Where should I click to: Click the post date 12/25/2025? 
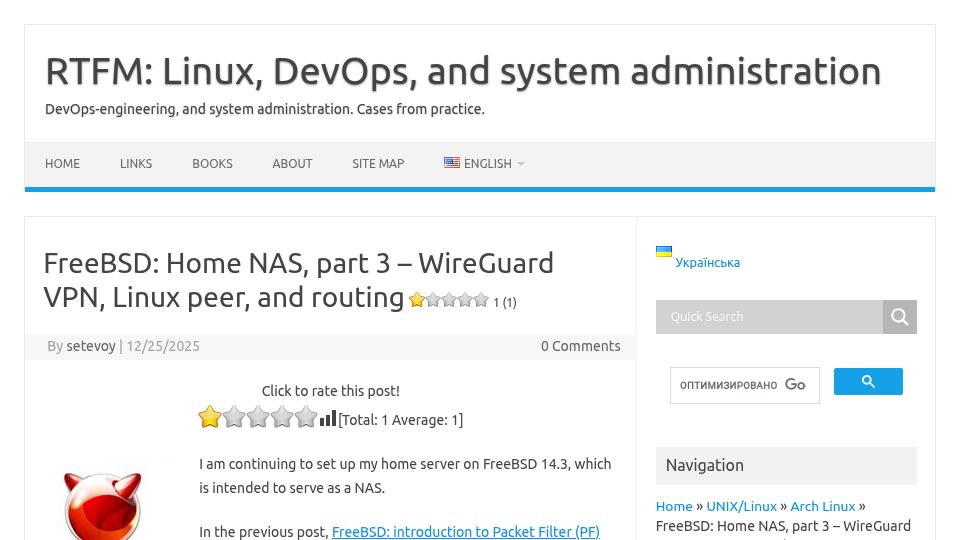[163, 346]
